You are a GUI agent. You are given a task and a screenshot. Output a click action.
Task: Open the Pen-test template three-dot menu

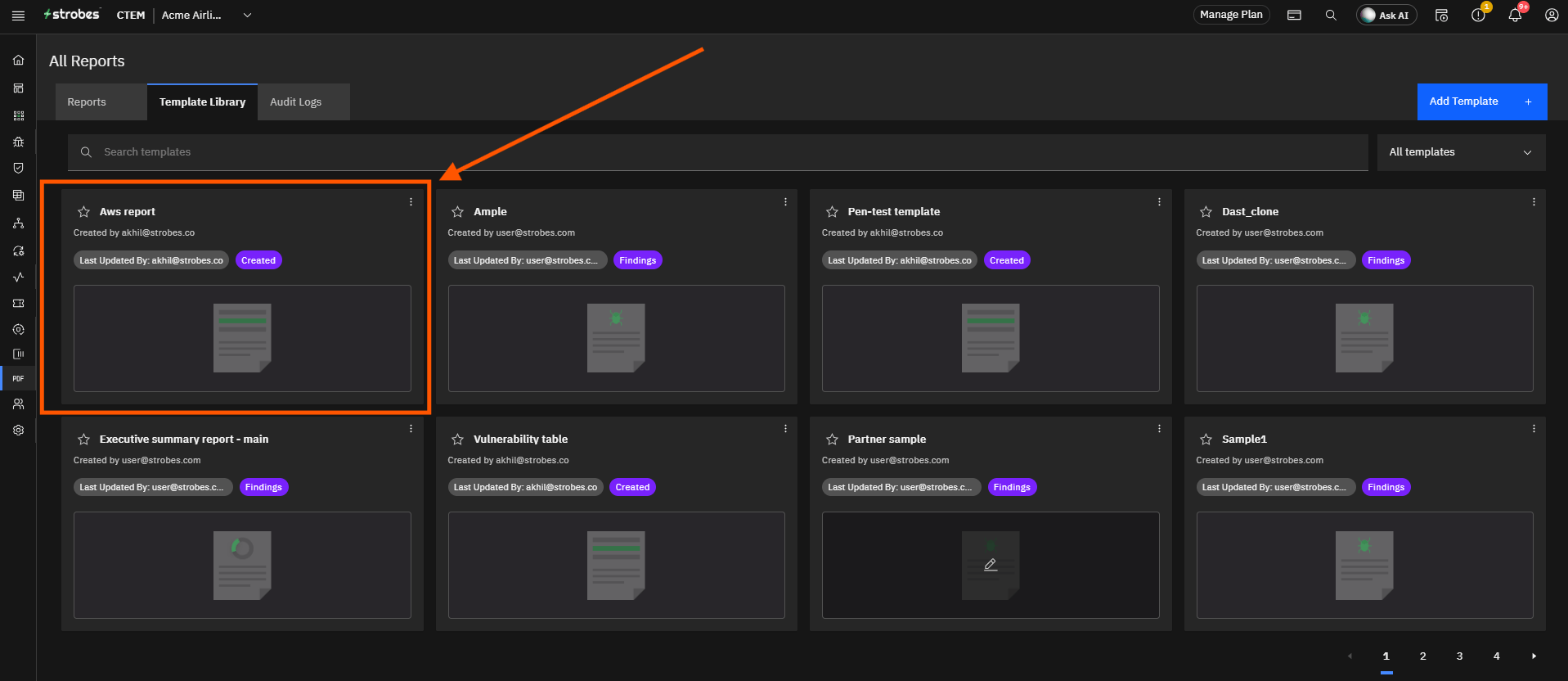1159,201
